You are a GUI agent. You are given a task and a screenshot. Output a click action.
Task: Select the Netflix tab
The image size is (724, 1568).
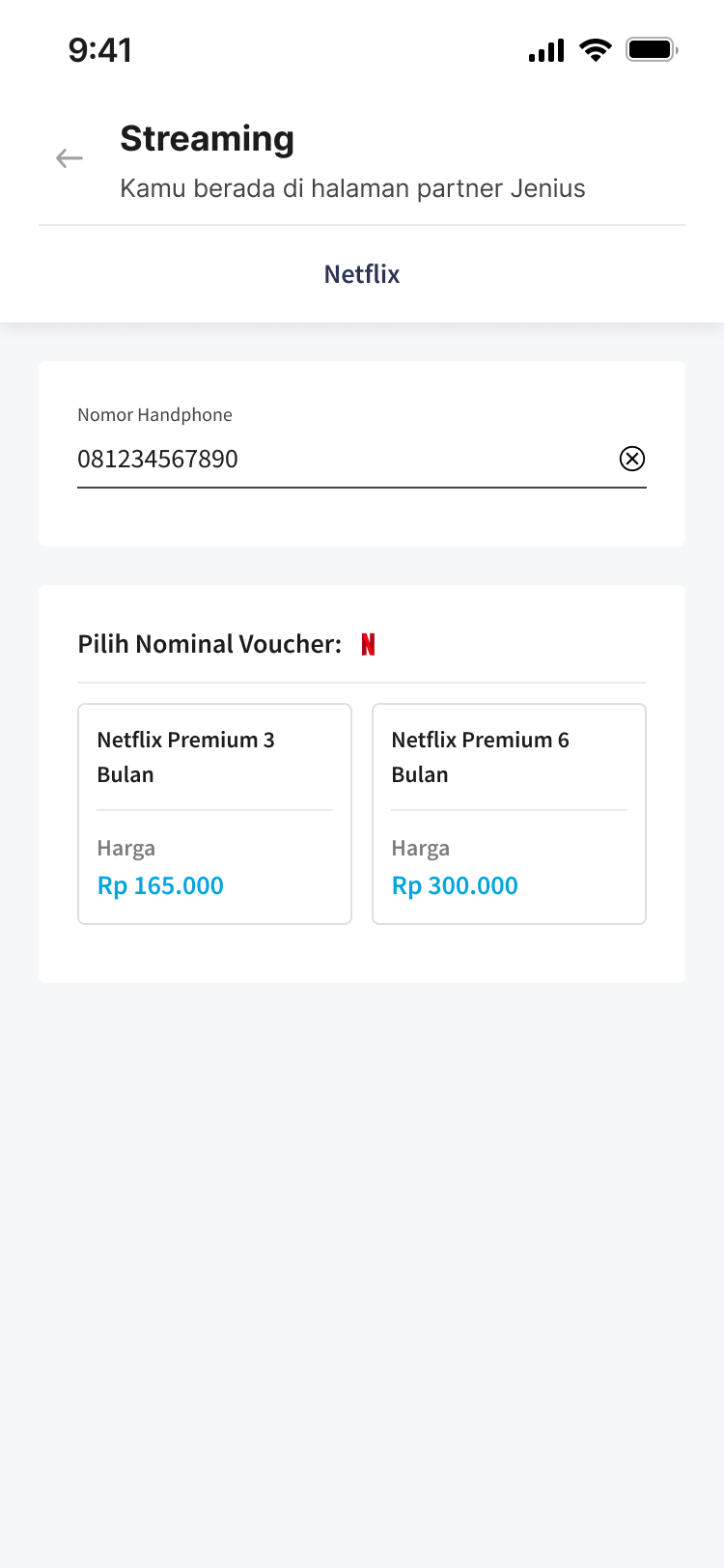coord(362,274)
